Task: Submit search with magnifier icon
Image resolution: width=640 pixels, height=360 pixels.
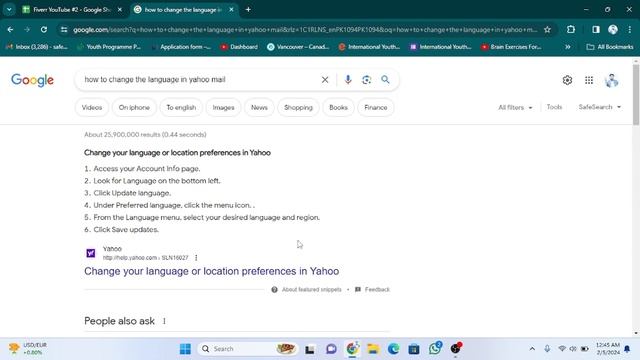Action: pos(385,80)
